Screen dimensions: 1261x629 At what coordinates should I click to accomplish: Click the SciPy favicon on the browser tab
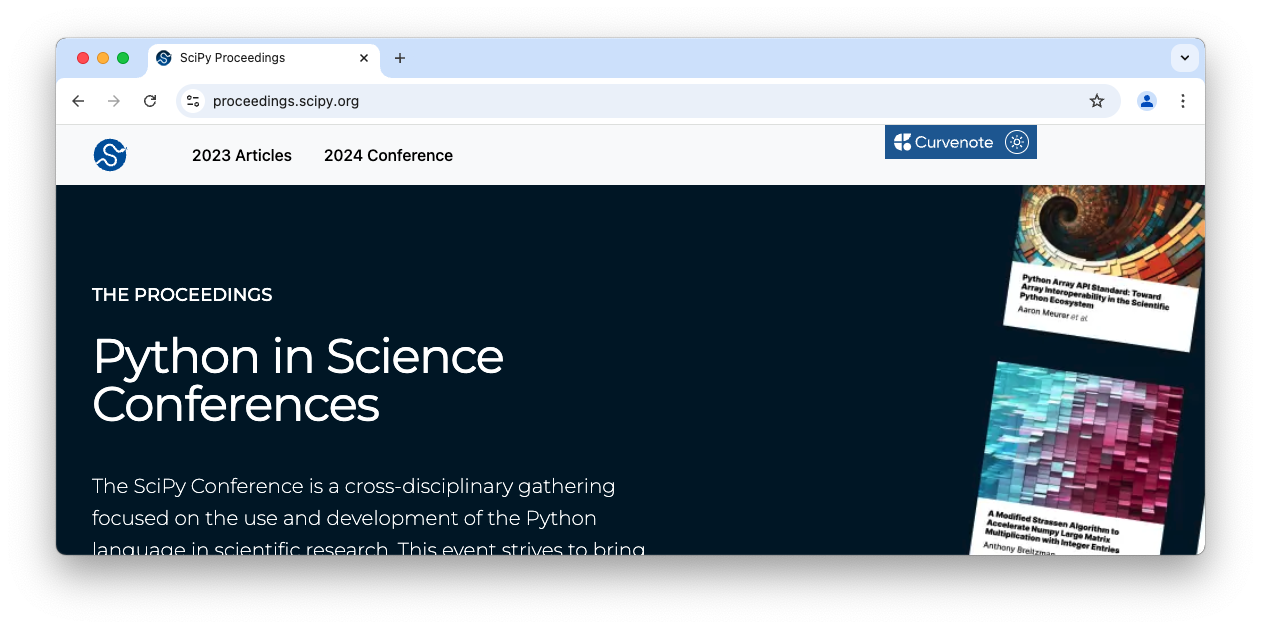(163, 58)
